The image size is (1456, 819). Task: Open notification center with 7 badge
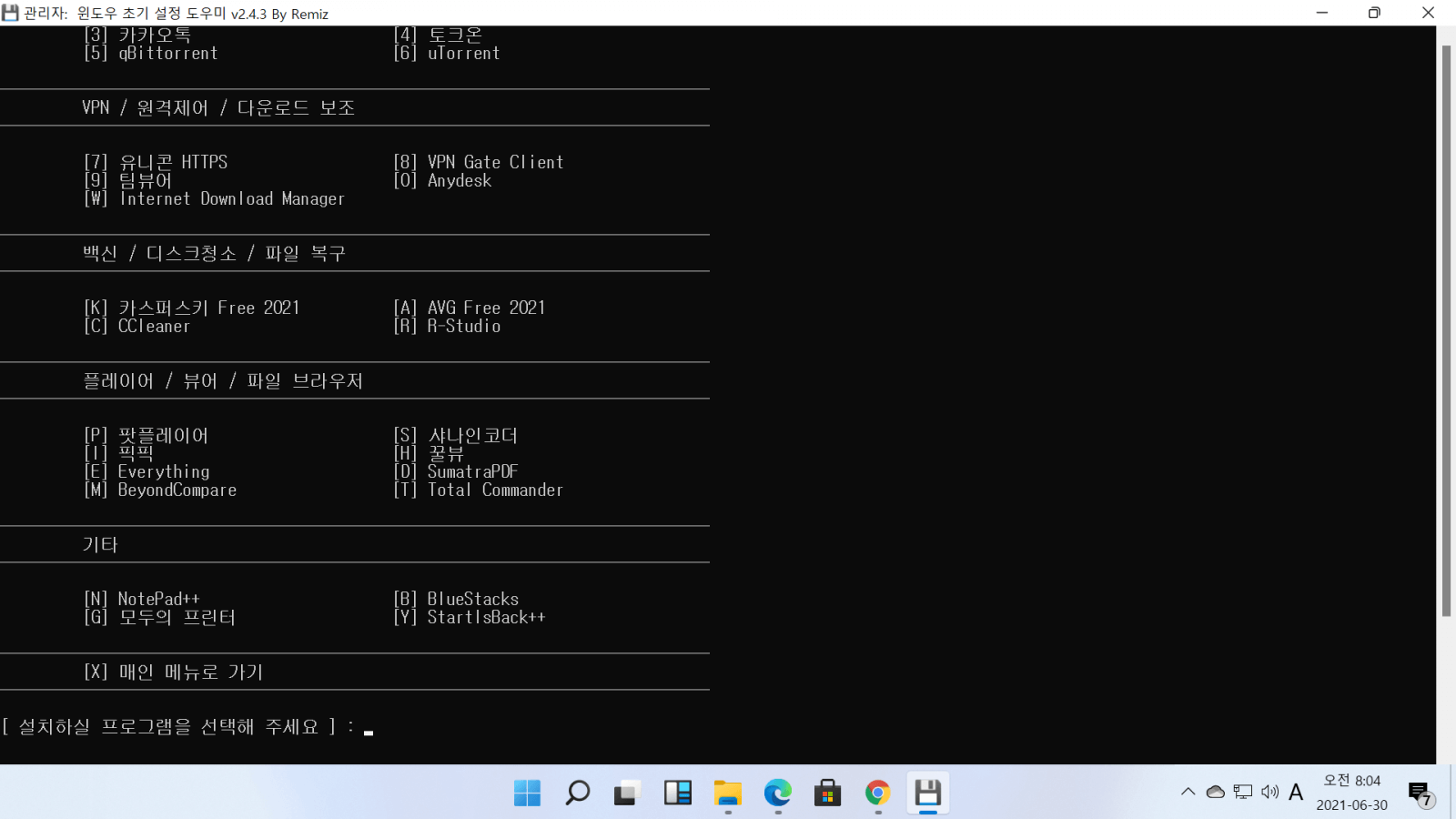(x=1421, y=794)
